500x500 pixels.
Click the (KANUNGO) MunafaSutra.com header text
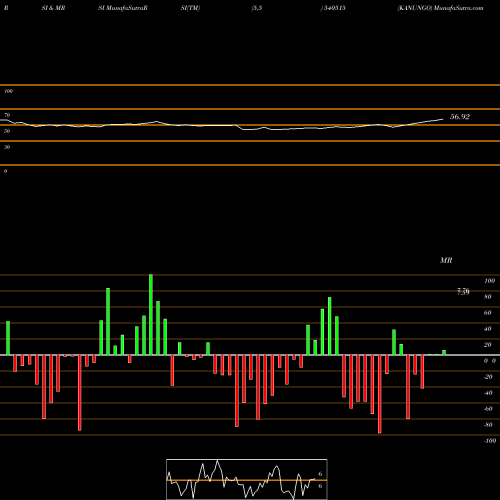(440, 8)
